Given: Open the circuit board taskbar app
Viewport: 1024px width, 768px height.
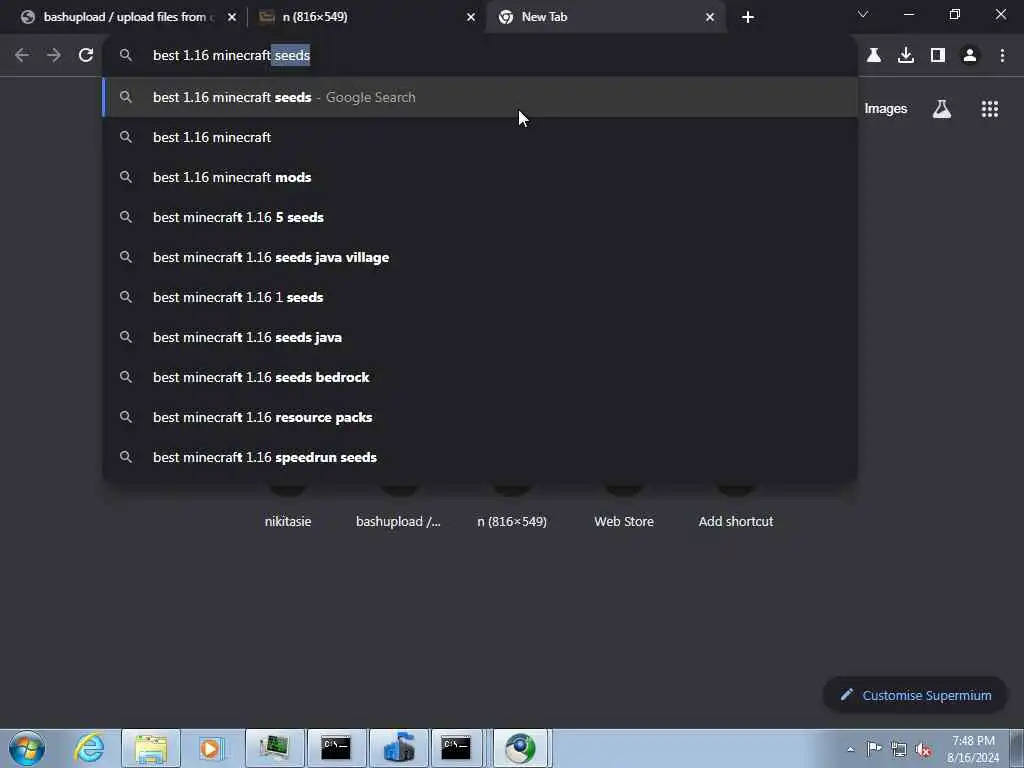Looking at the screenshot, I should 275,748.
